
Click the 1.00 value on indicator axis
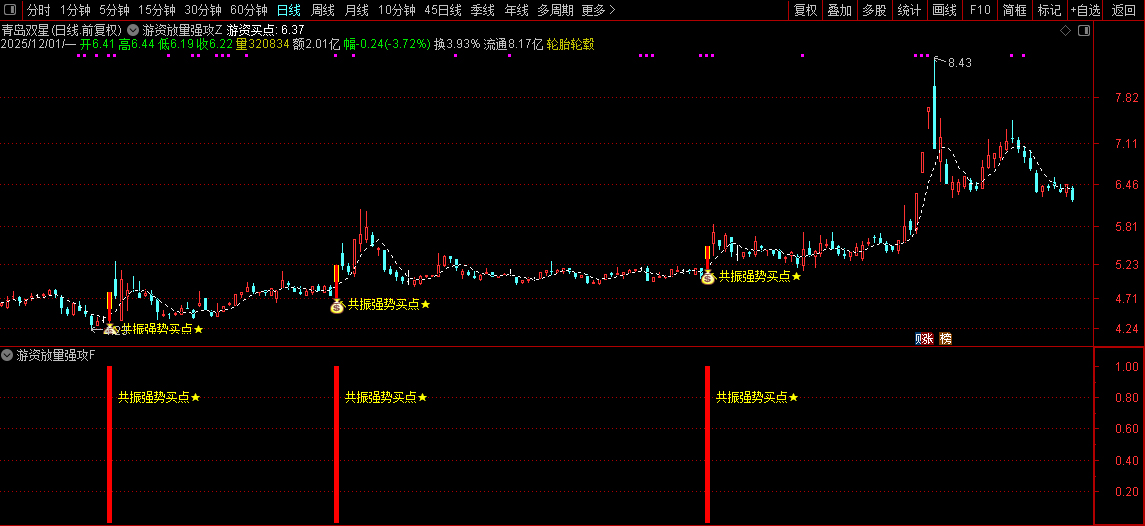1127,367
